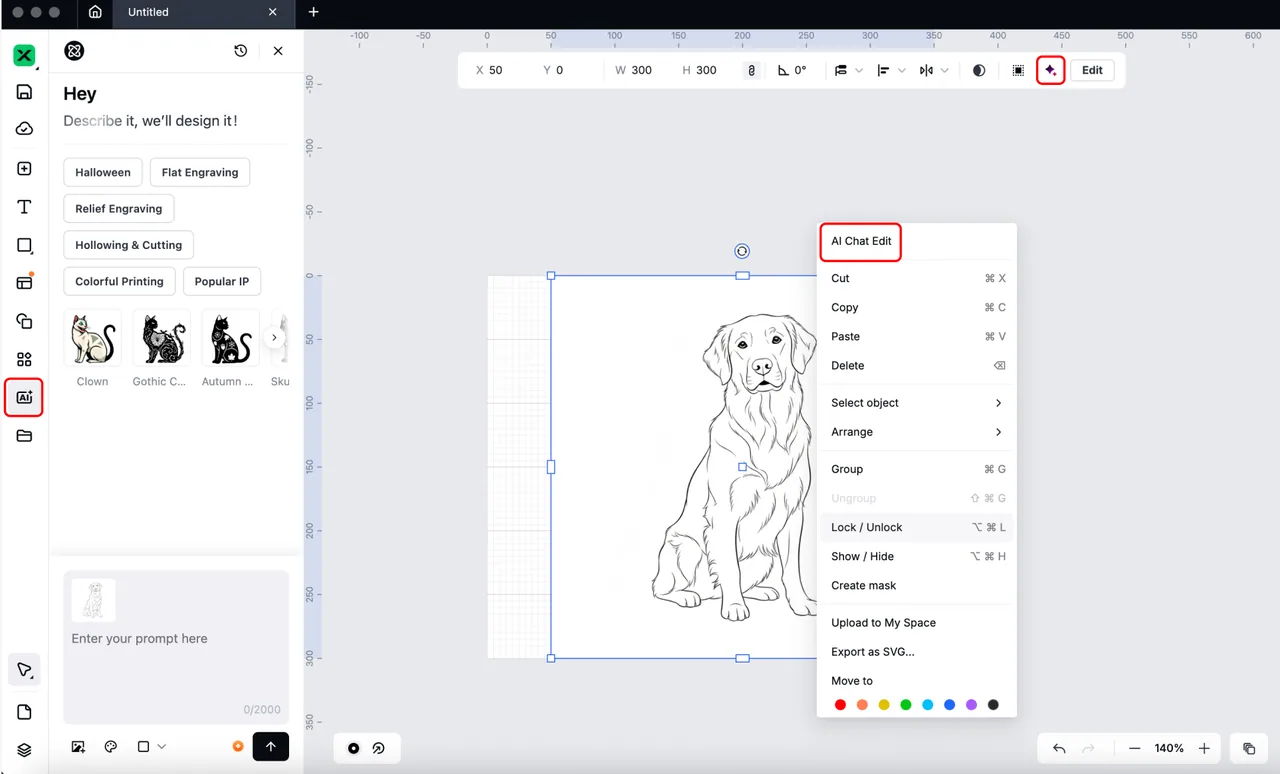This screenshot has width=1280, height=774.
Task: Choose Export as SVG from context menu
Action: click(x=917, y=652)
